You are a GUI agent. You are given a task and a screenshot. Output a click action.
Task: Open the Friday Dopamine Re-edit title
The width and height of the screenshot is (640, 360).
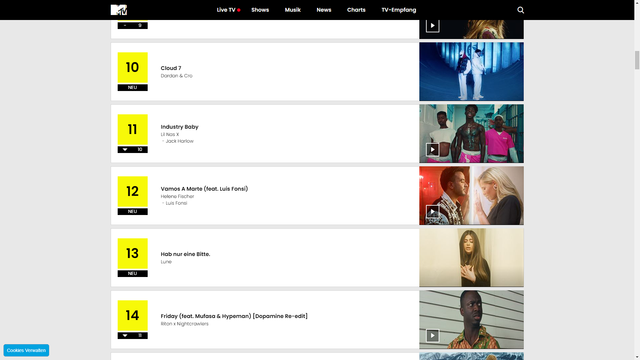point(234,316)
